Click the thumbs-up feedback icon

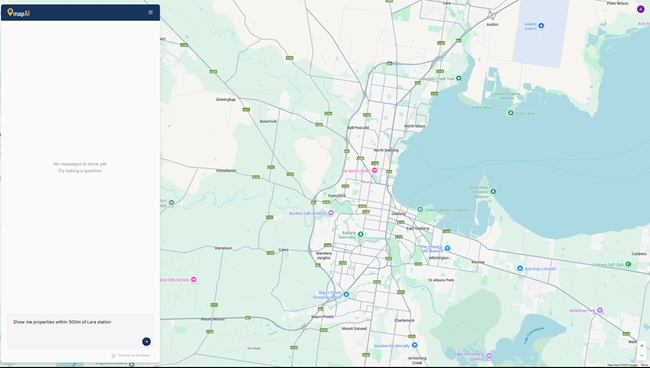114,356
